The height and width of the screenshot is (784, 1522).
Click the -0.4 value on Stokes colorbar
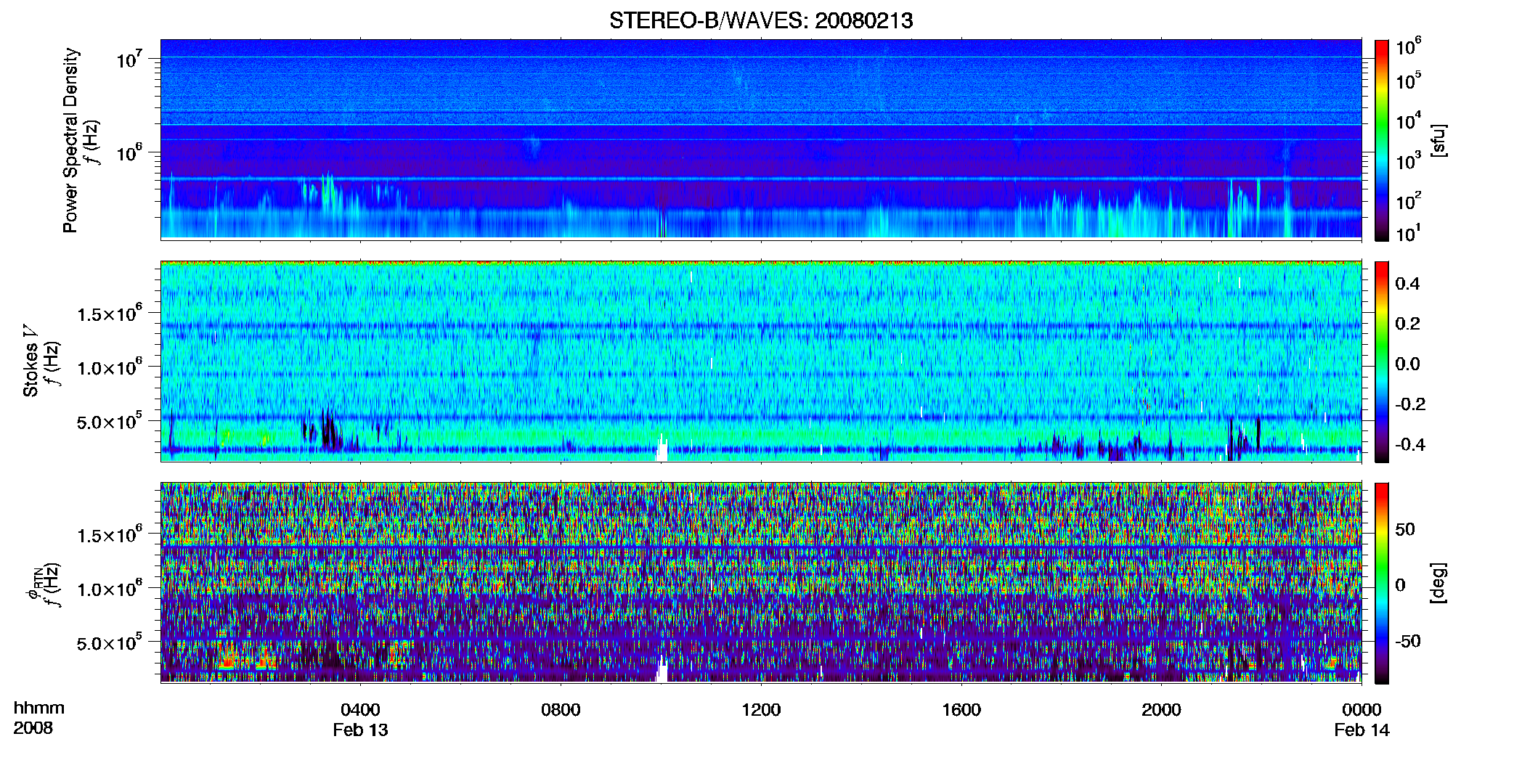click(1410, 444)
